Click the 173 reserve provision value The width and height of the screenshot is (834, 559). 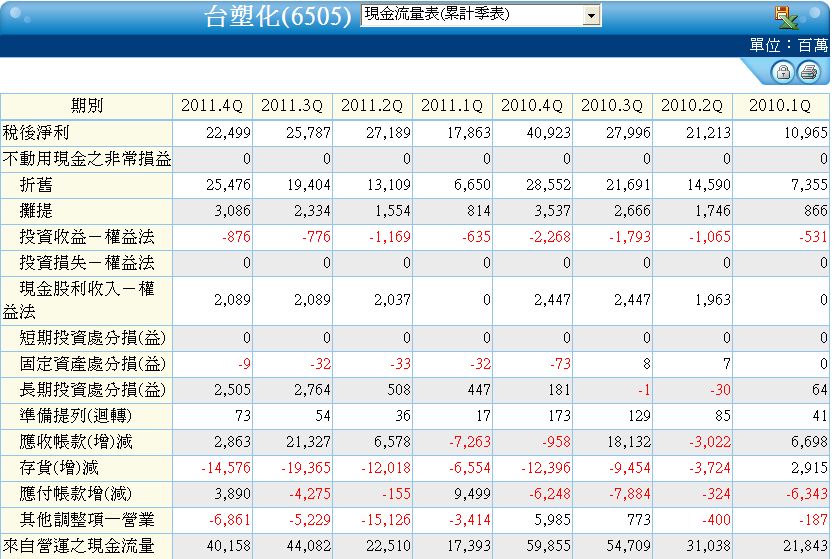tap(559, 416)
